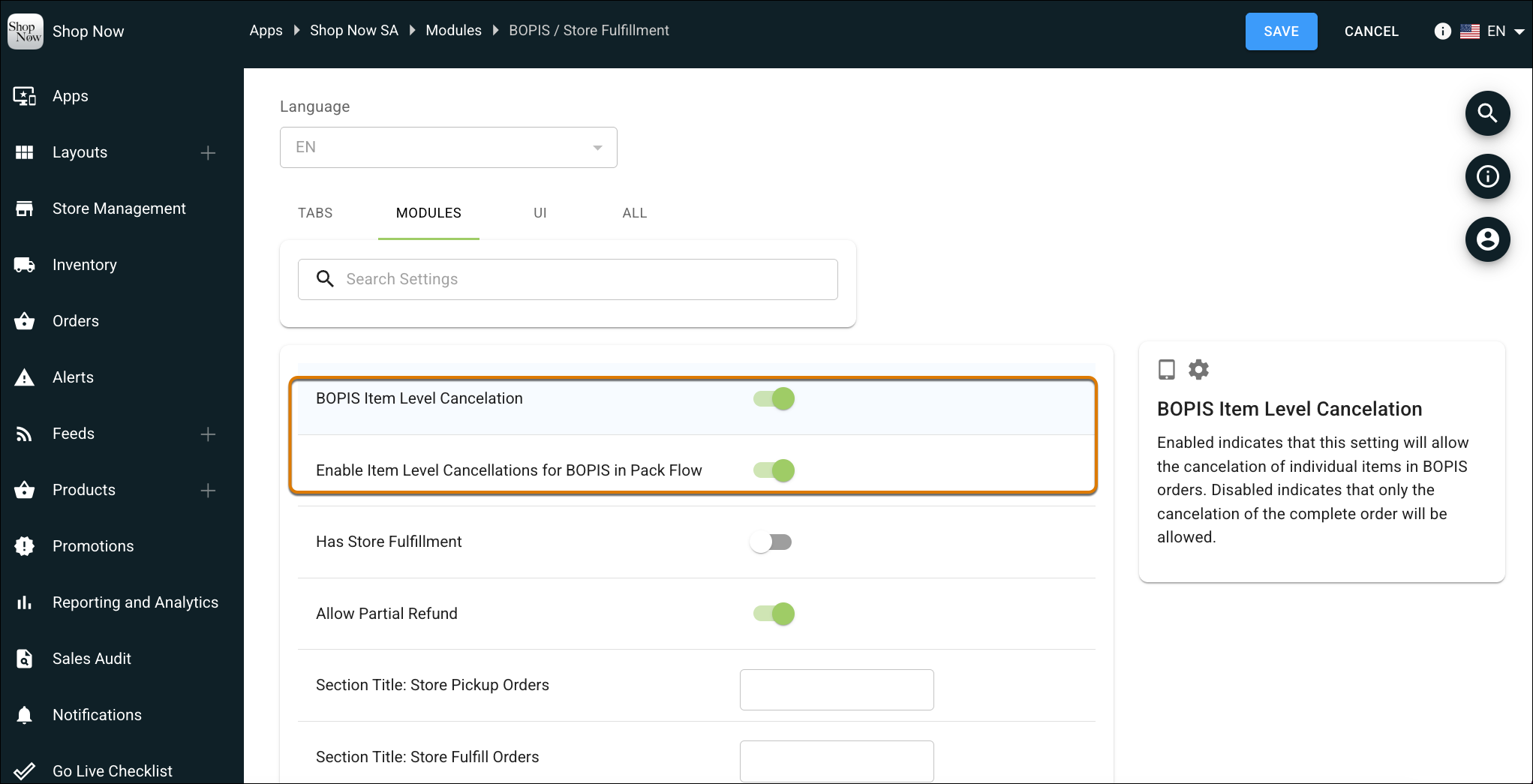Screen dimensions: 1533x784
Task: Click the Reporting and Analytics chart icon
Action: coord(25,602)
